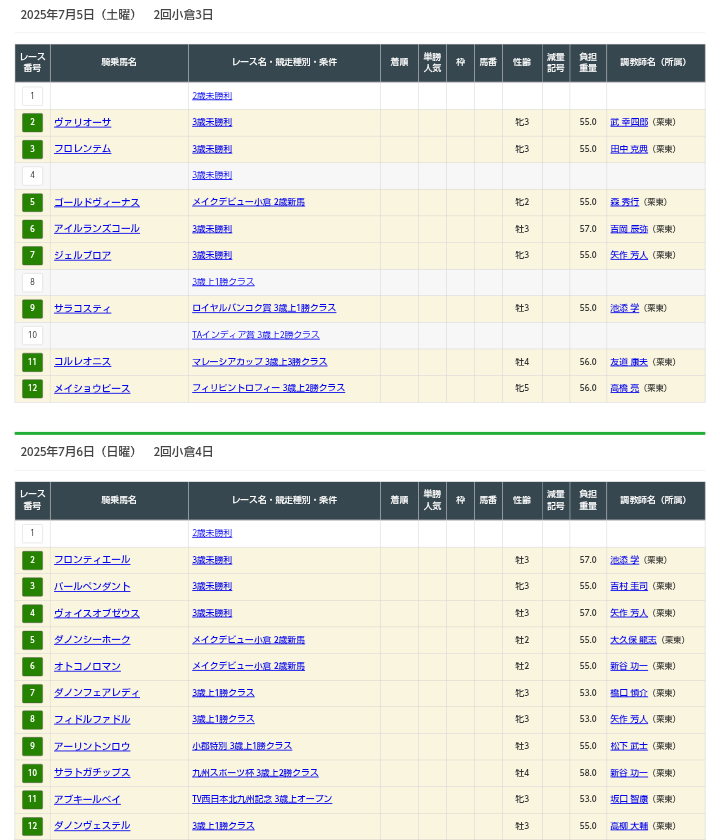Open horse link アブキールベイ
Viewport: 720px width, 840px height.
[87, 799]
